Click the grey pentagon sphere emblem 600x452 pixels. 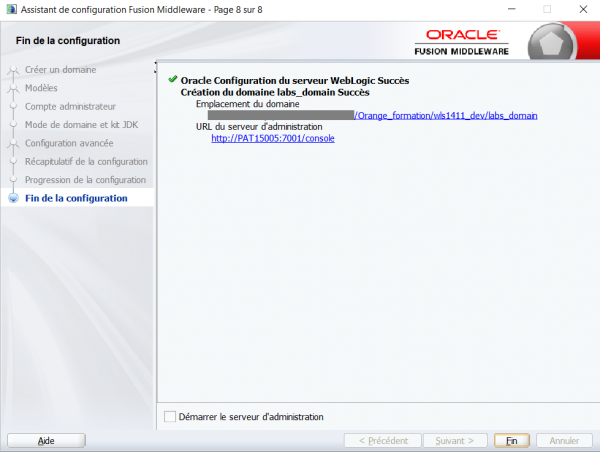(x=551, y=43)
